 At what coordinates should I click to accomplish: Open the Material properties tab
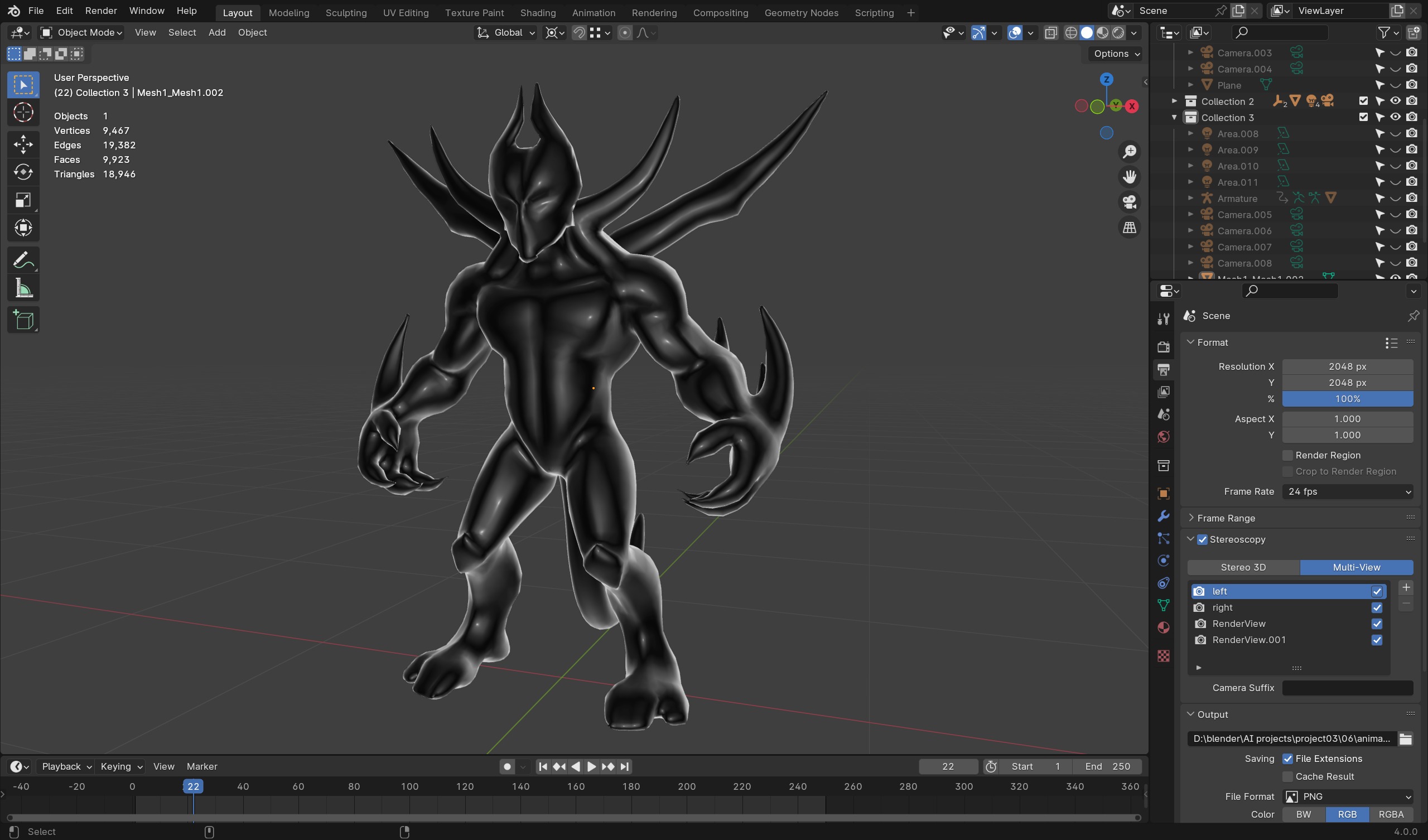(x=1164, y=628)
